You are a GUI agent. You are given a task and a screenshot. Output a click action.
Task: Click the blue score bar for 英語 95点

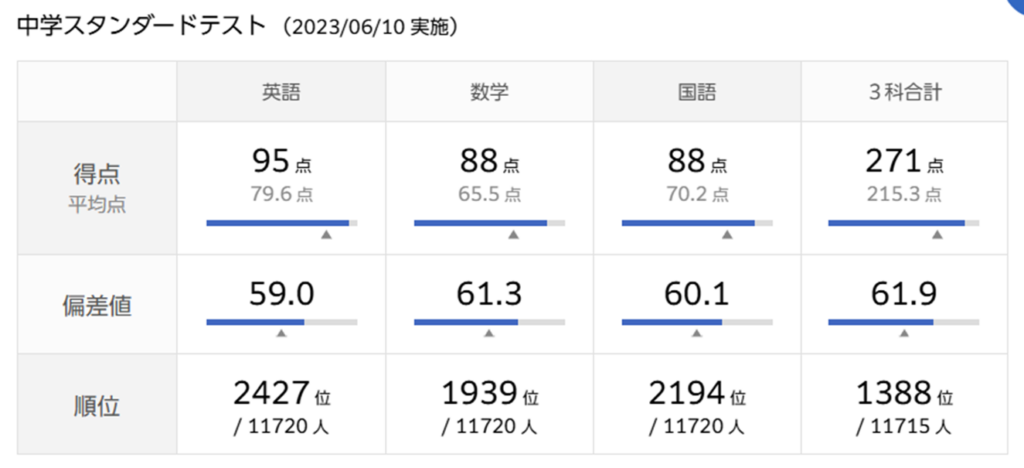click(278, 222)
